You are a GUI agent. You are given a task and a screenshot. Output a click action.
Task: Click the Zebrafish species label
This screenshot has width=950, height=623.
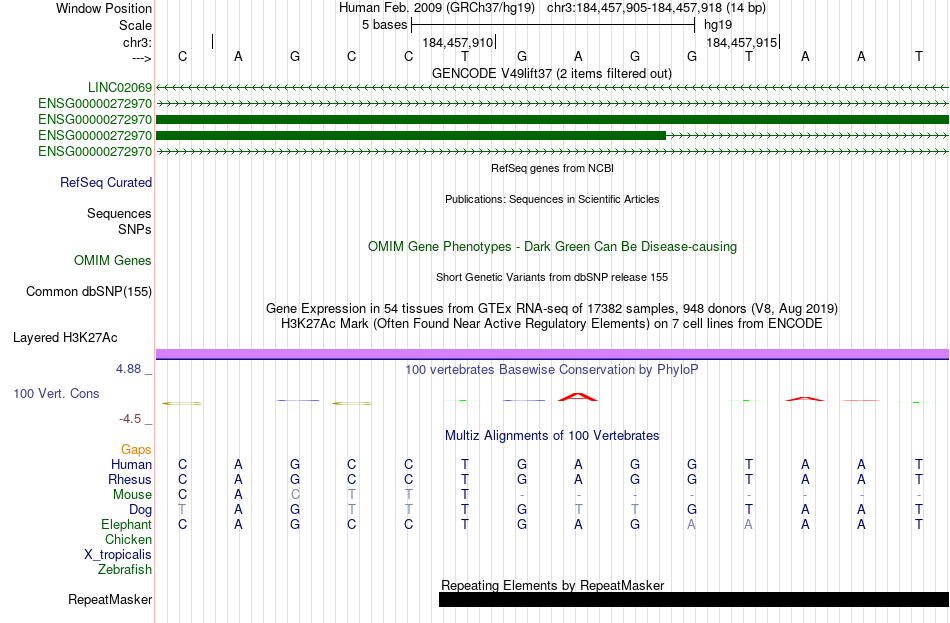pos(125,570)
